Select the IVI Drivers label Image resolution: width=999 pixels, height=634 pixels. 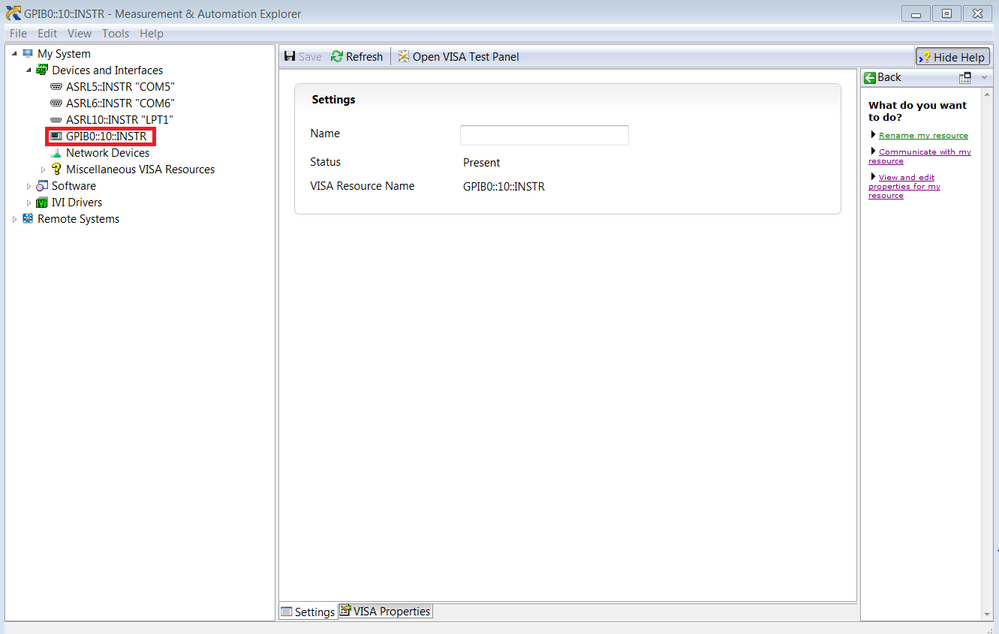[76, 203]
